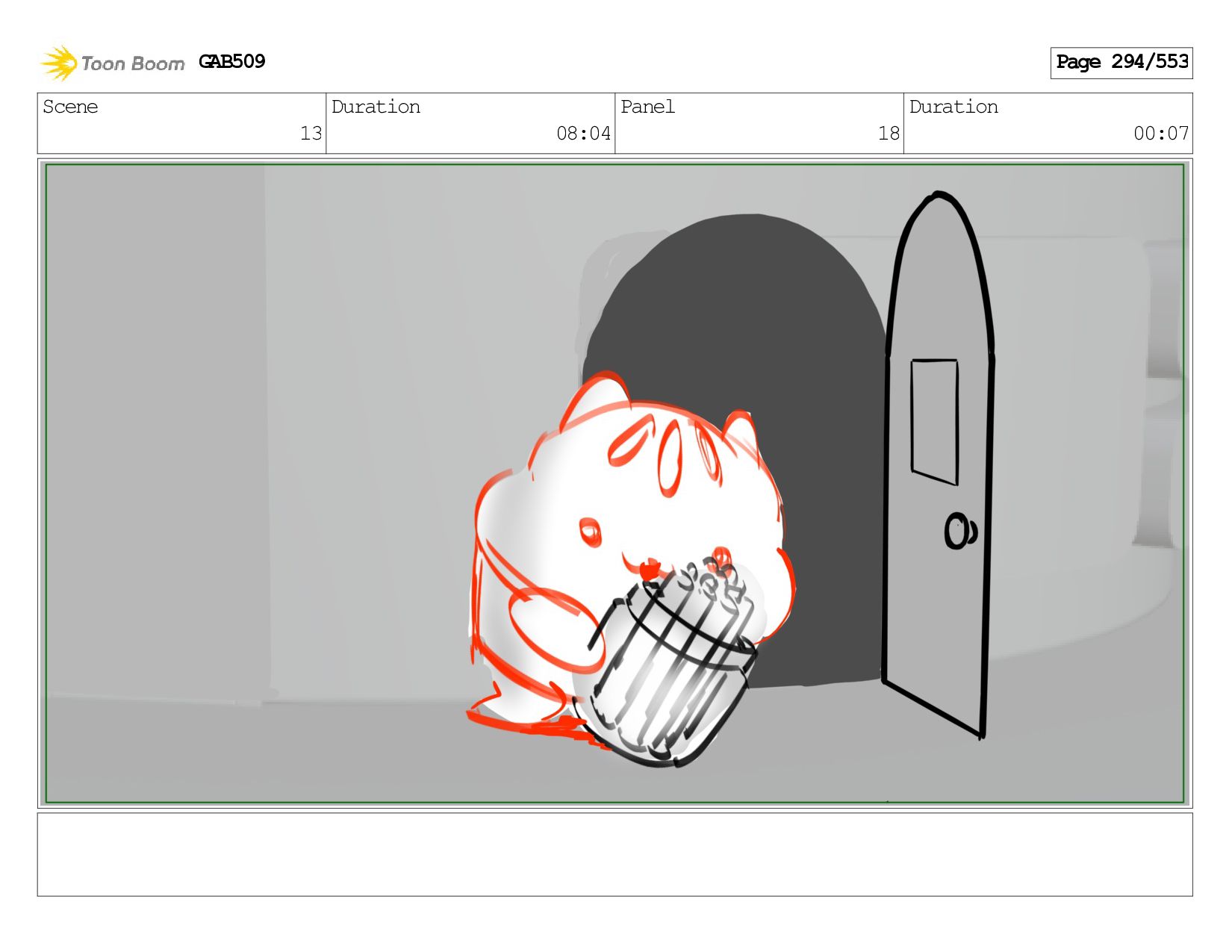The width and height of the screenshot is (1232, 952).
Task: Click the panel duration value 00:07
Action: point(1161,134)
